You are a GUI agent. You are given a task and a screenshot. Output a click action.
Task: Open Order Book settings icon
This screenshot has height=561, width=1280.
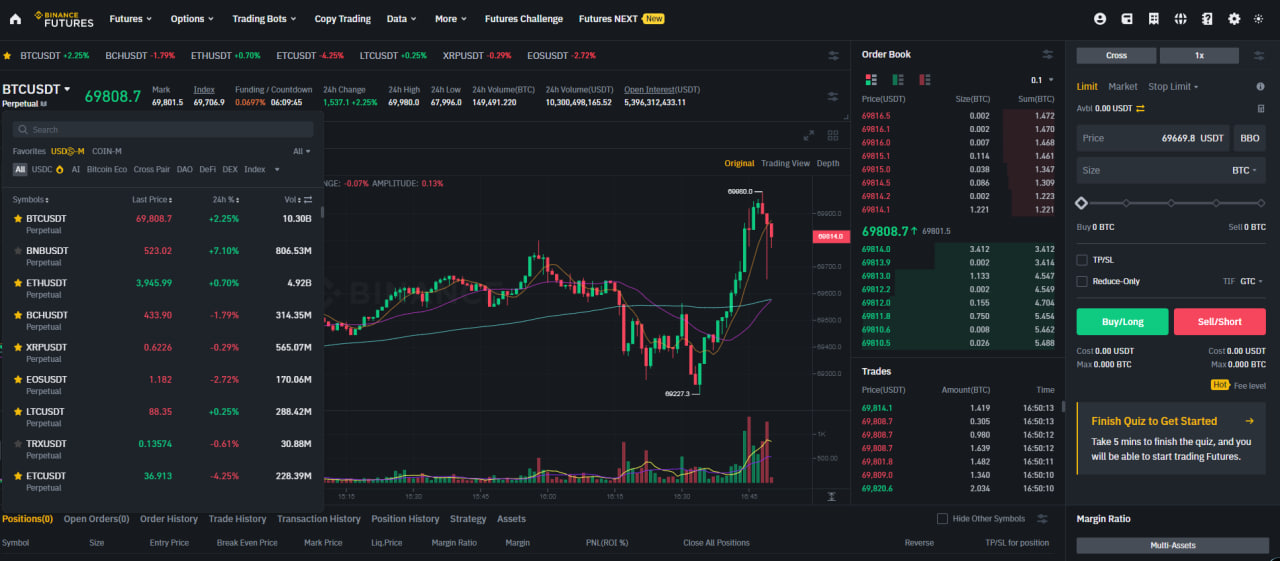tap(1048, 54)
